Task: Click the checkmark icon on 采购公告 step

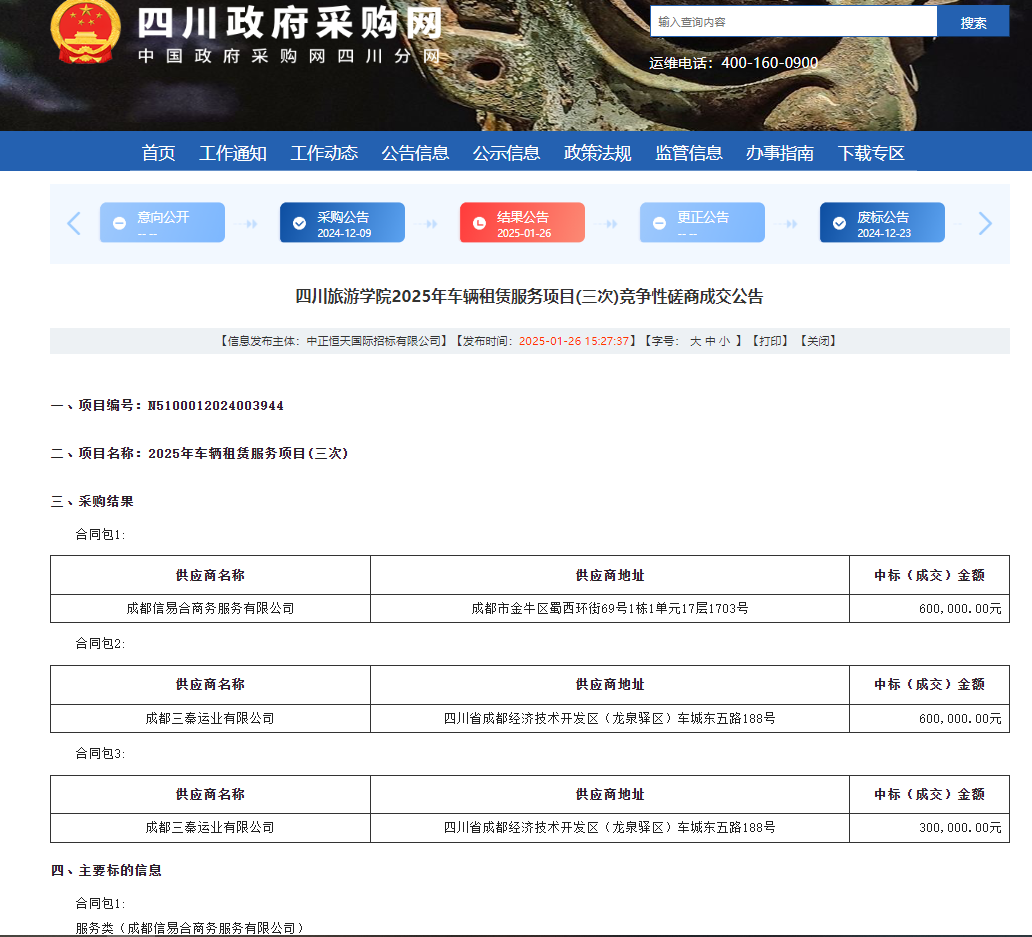Action: pyautogui.click(x=299, y=223)
